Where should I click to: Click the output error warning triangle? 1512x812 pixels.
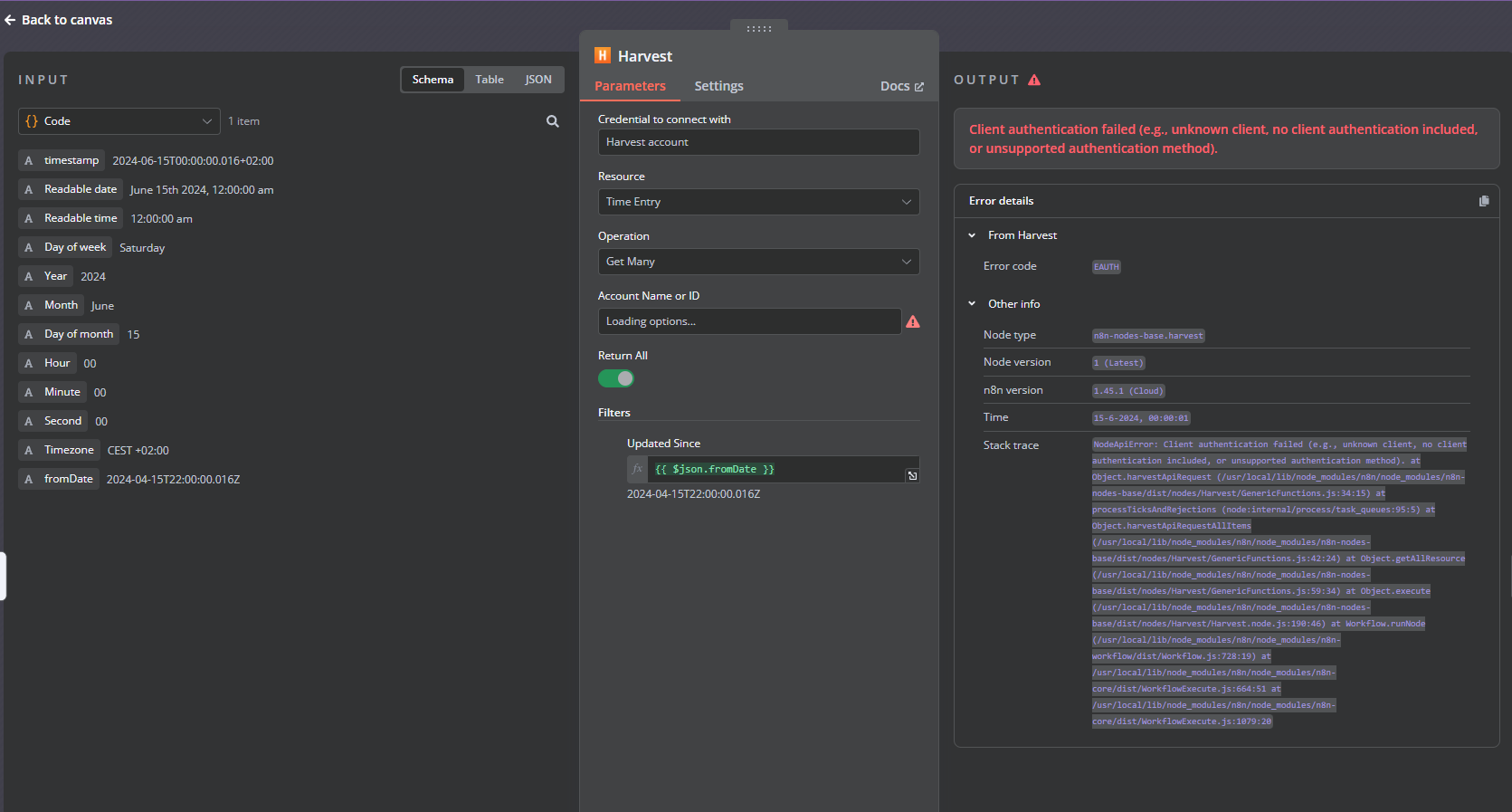1034,80
